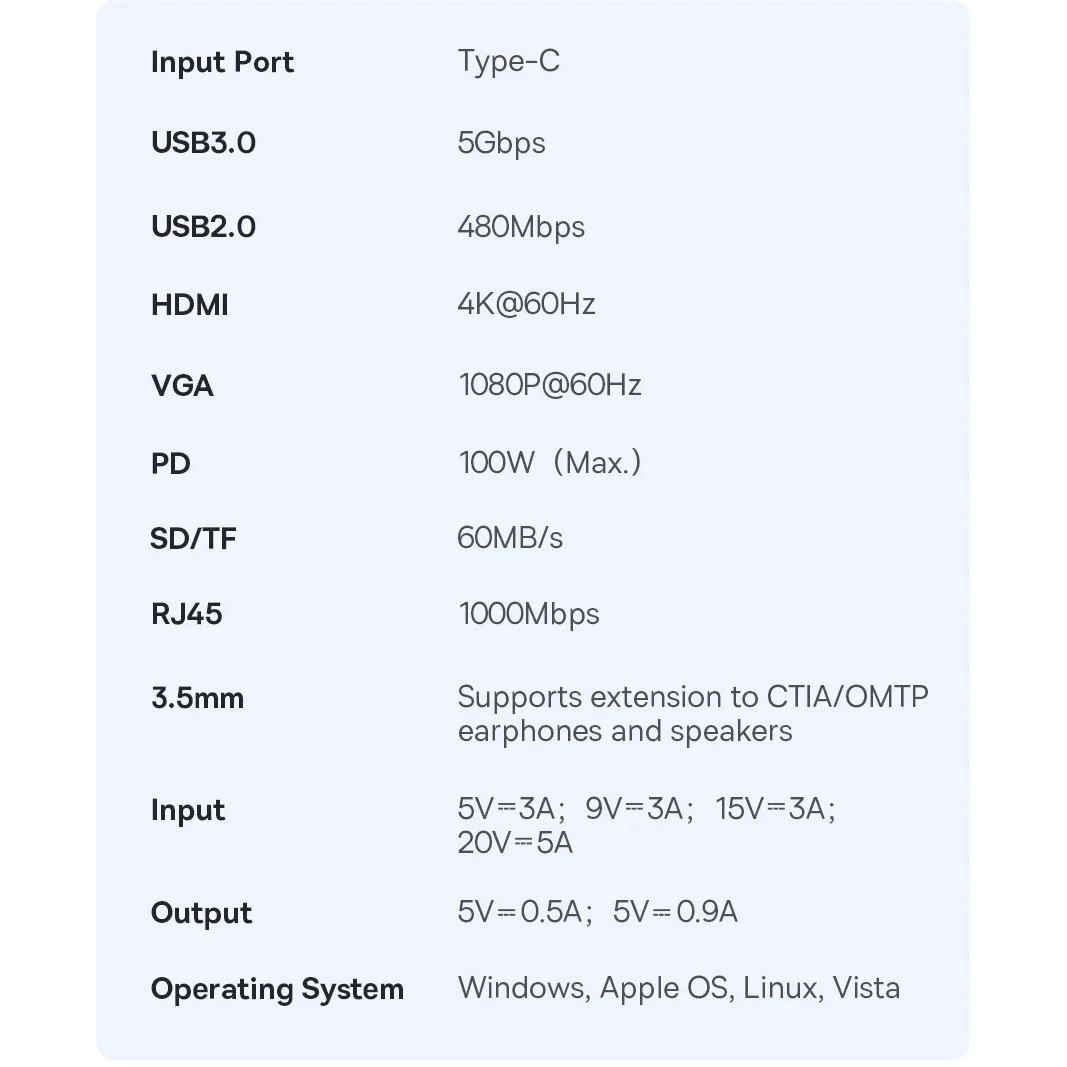Select the CTIA/OMTP earphones description text
Viewport: 1067px width, 1067px height.
click(692, 714)
